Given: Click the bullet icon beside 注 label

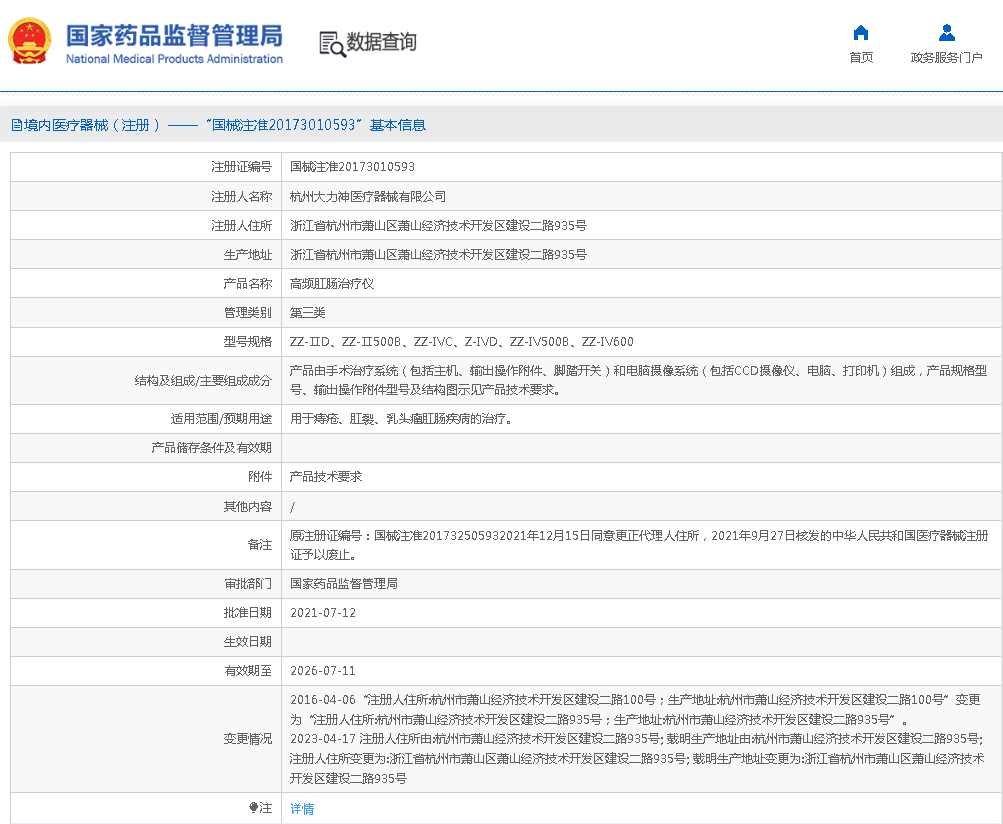Looking at the screenshot, I should pos(254,807).
